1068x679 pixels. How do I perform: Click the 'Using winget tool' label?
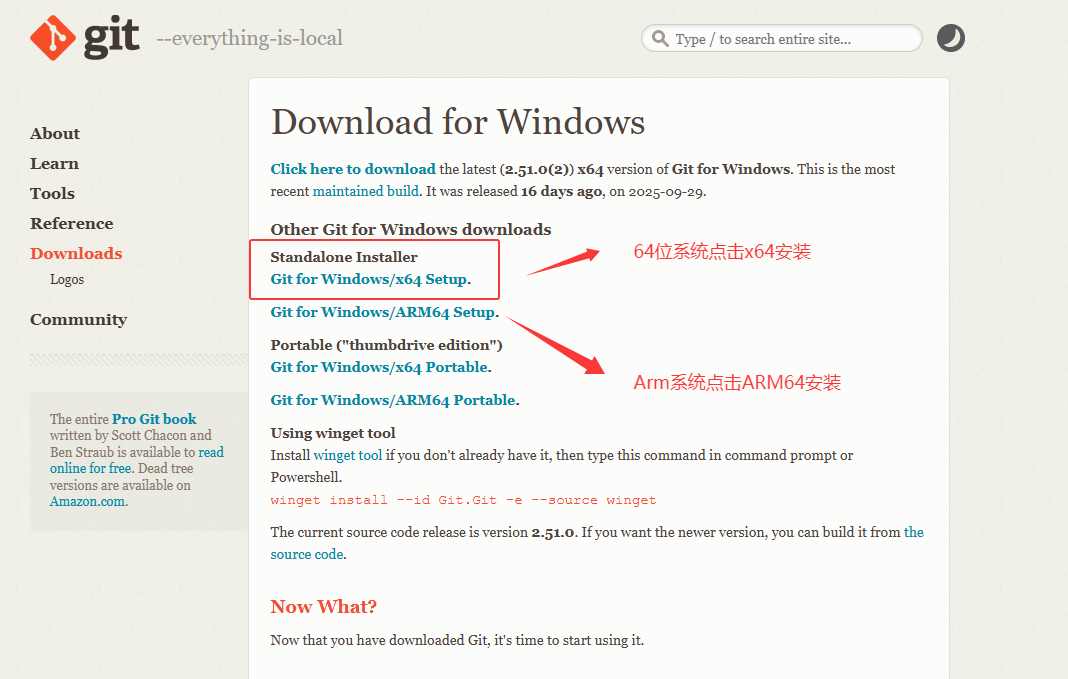coord(333,433)
